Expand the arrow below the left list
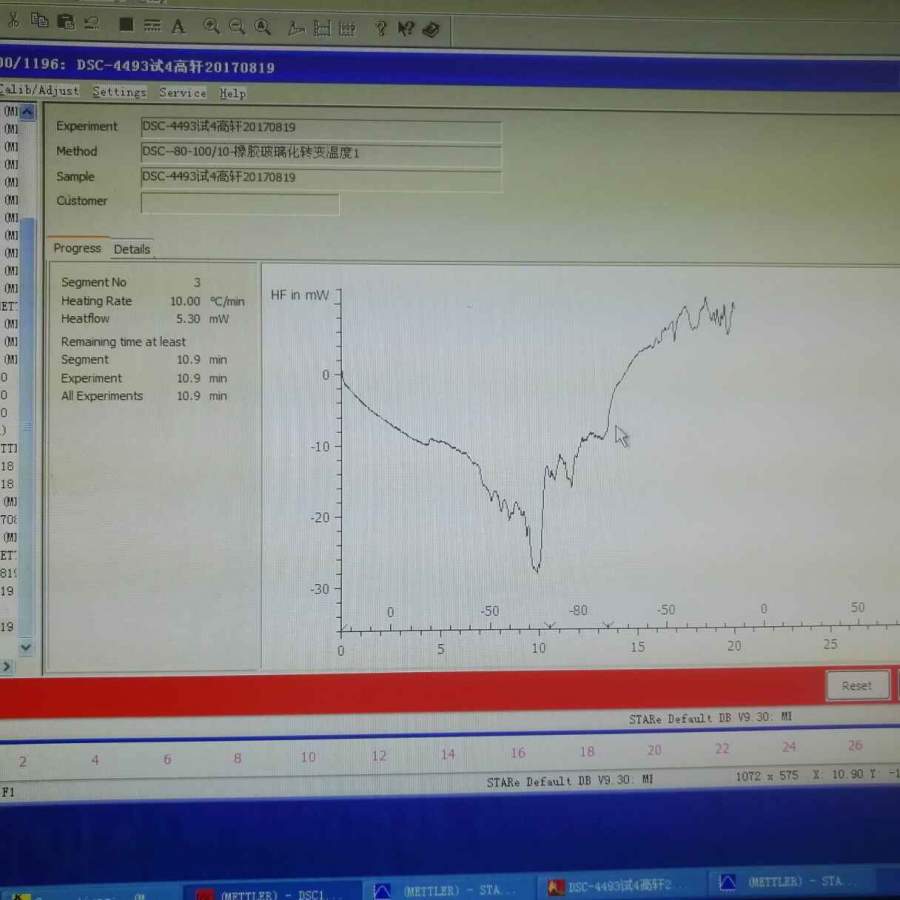The height and width of the screenshot is (900, 900). coord(6,666)
